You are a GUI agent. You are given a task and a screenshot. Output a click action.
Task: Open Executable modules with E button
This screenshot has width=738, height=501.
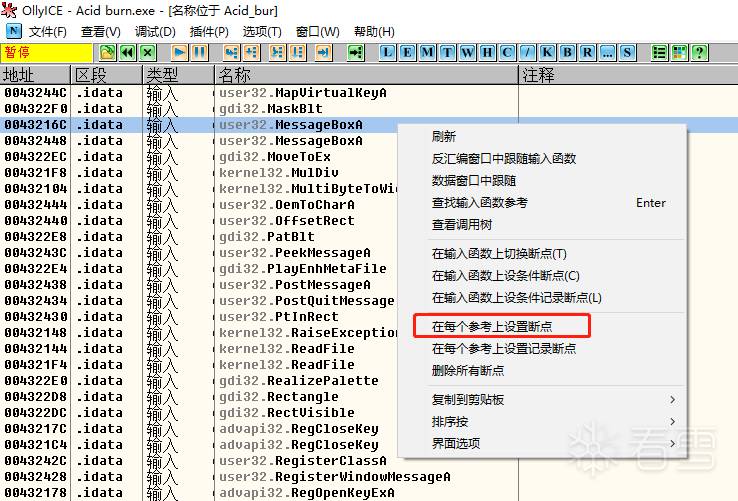click(407, 52)
